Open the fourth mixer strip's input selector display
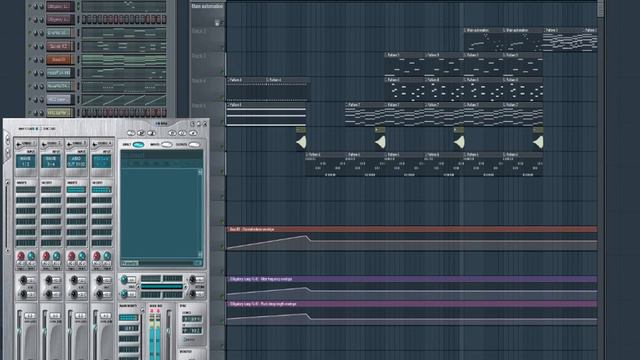This screenshot has height=360, width=640. click(102, 162)
